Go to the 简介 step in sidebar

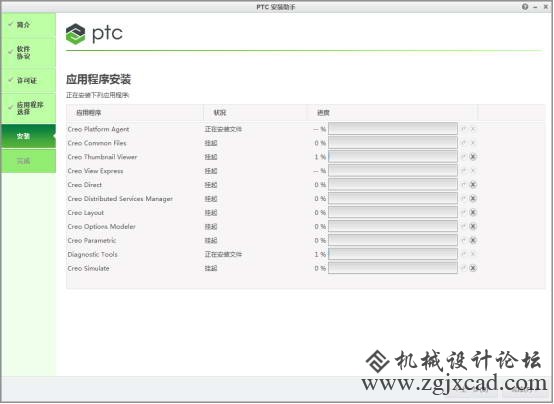tap(28, 25)
